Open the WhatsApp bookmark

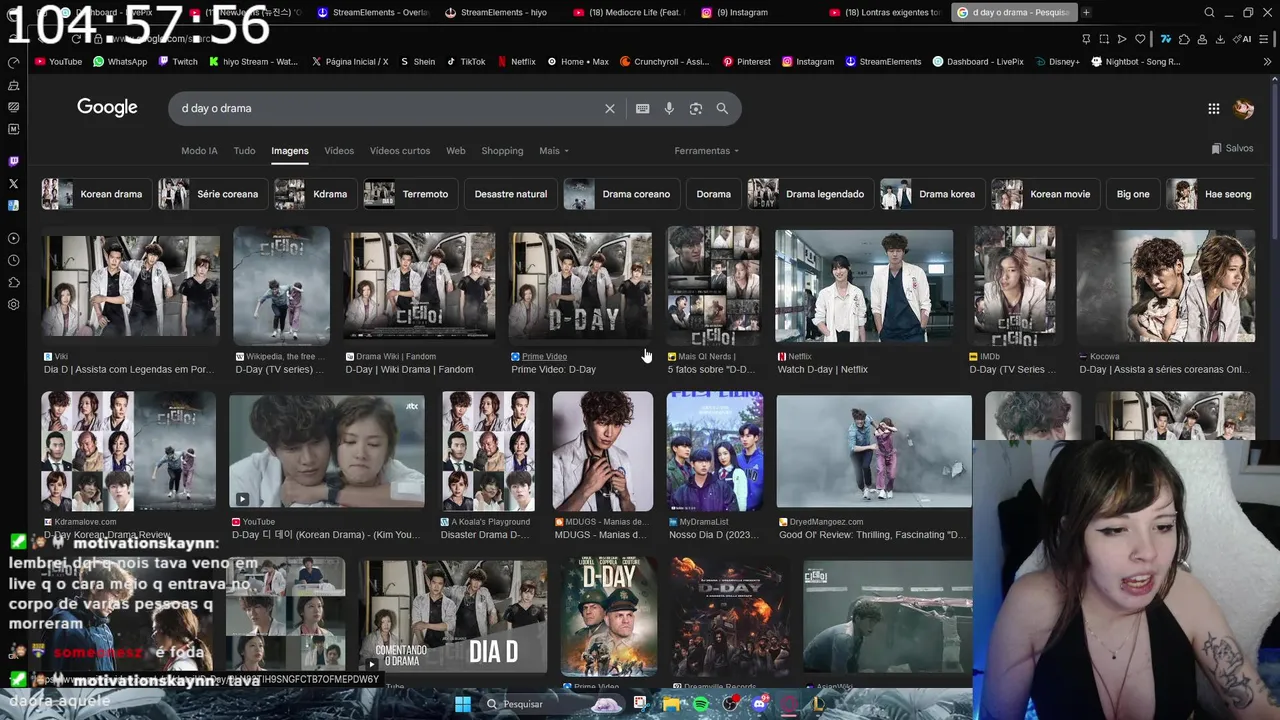[x=120, y=61]
